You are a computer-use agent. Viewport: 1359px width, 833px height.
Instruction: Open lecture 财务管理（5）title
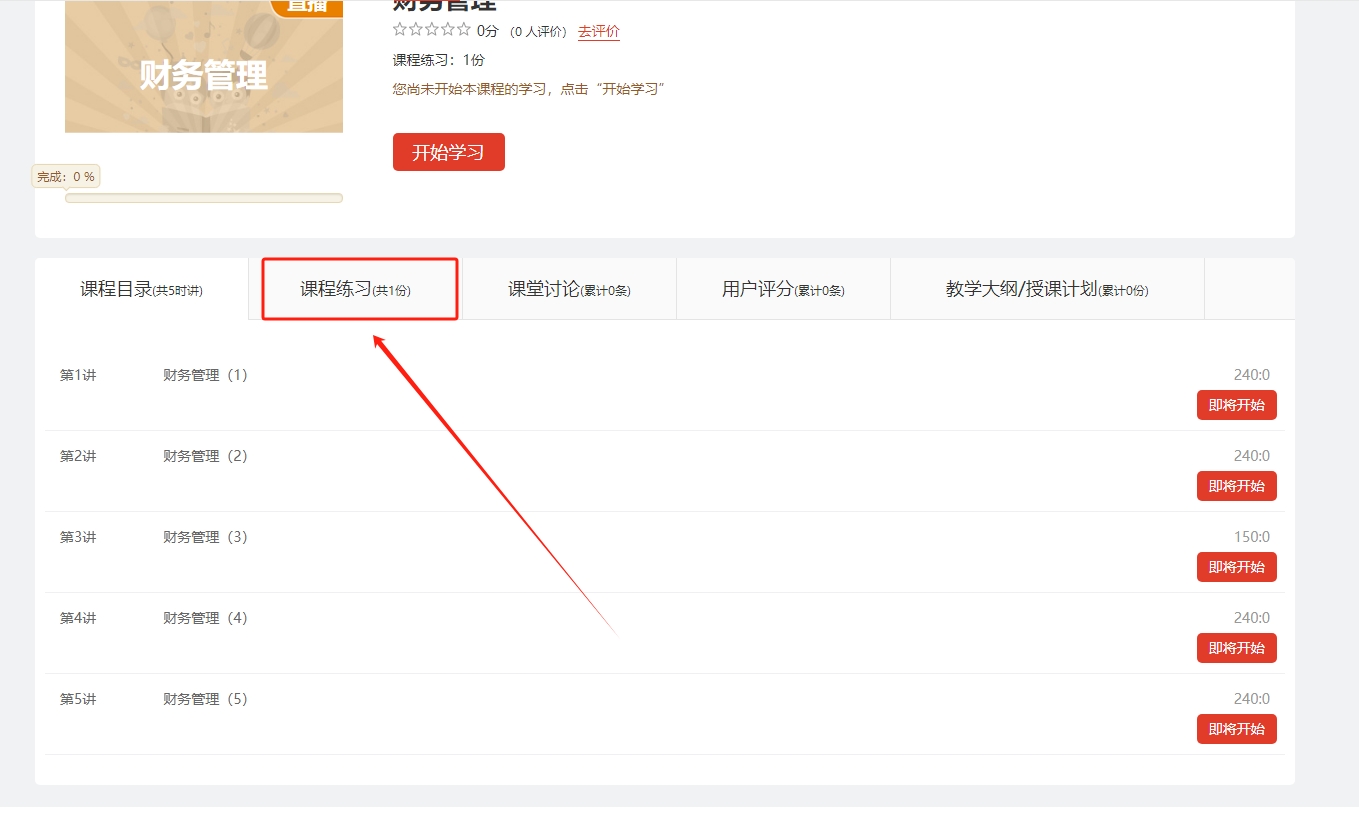click(x=205, y=699)
